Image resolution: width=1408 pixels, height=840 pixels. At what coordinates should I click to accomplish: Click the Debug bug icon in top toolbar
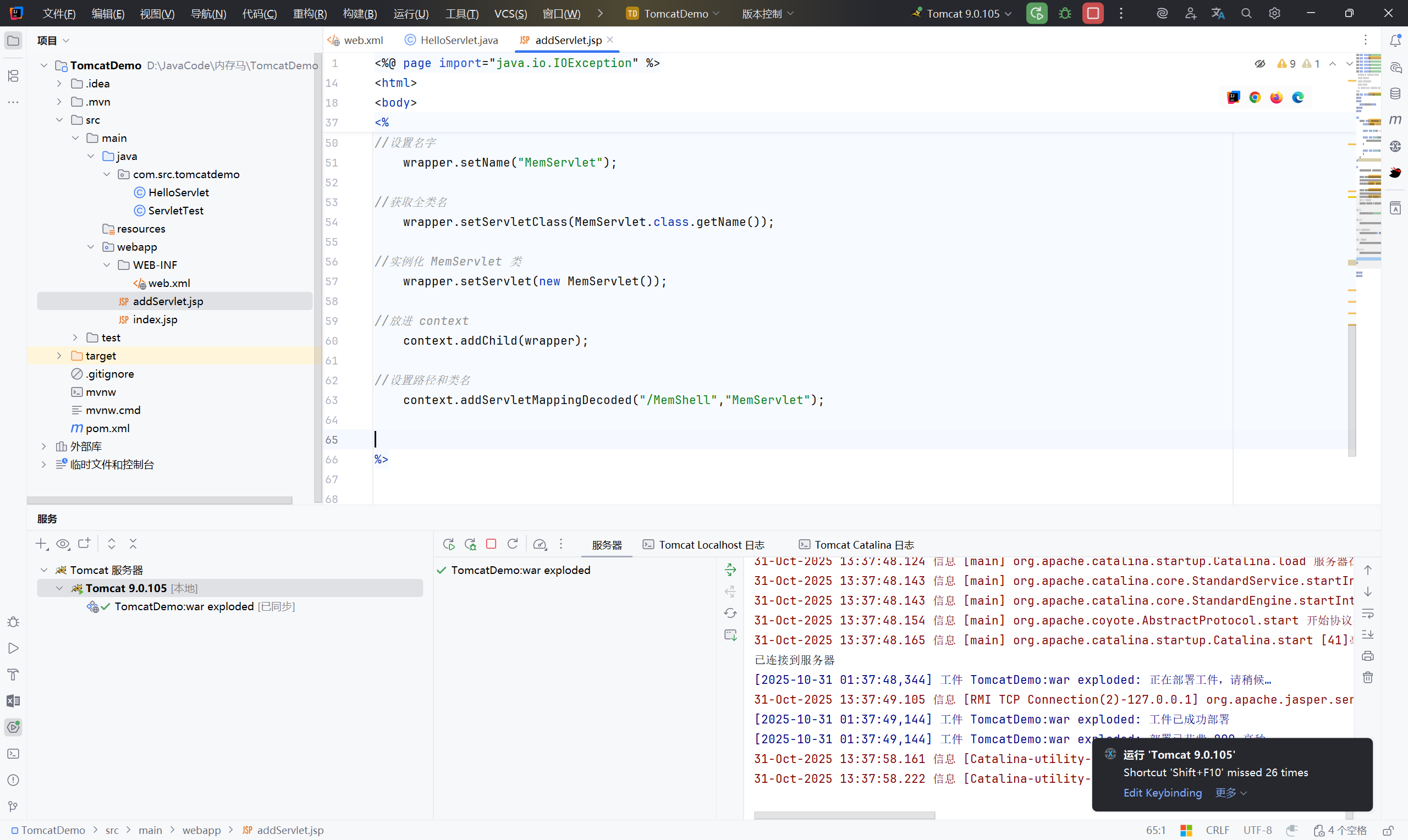coord(1064,14)
